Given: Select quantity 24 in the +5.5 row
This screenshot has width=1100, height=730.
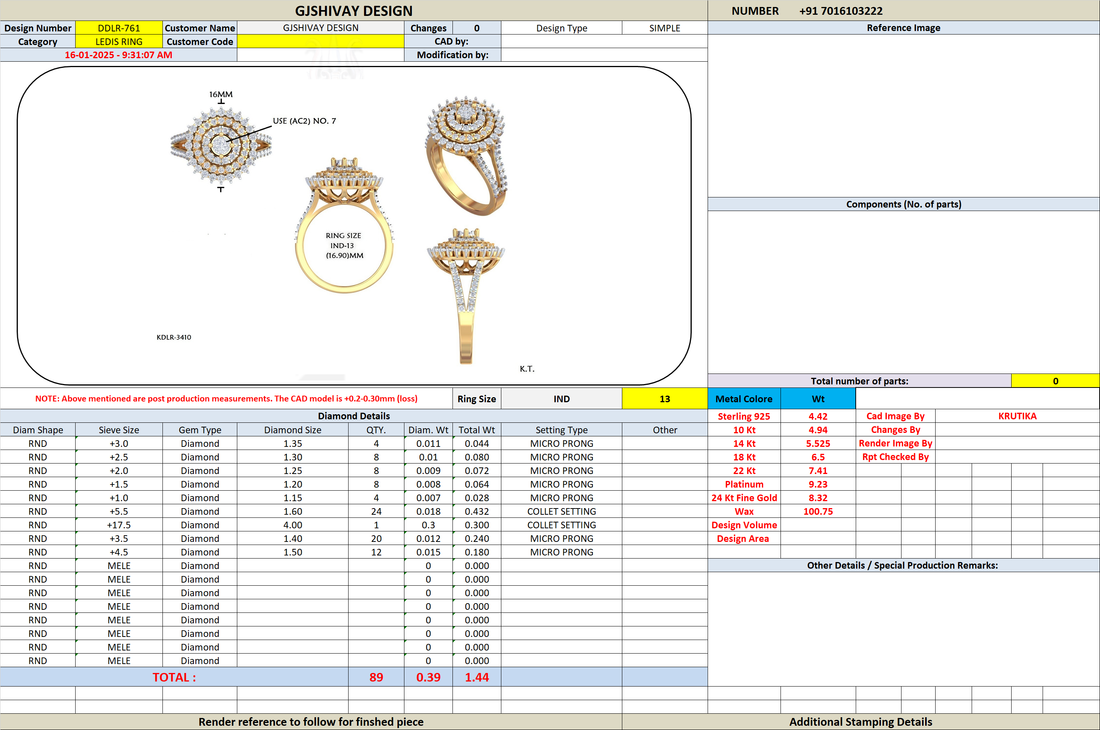Looking at the screenshot, I should click(x=376, y=511).
